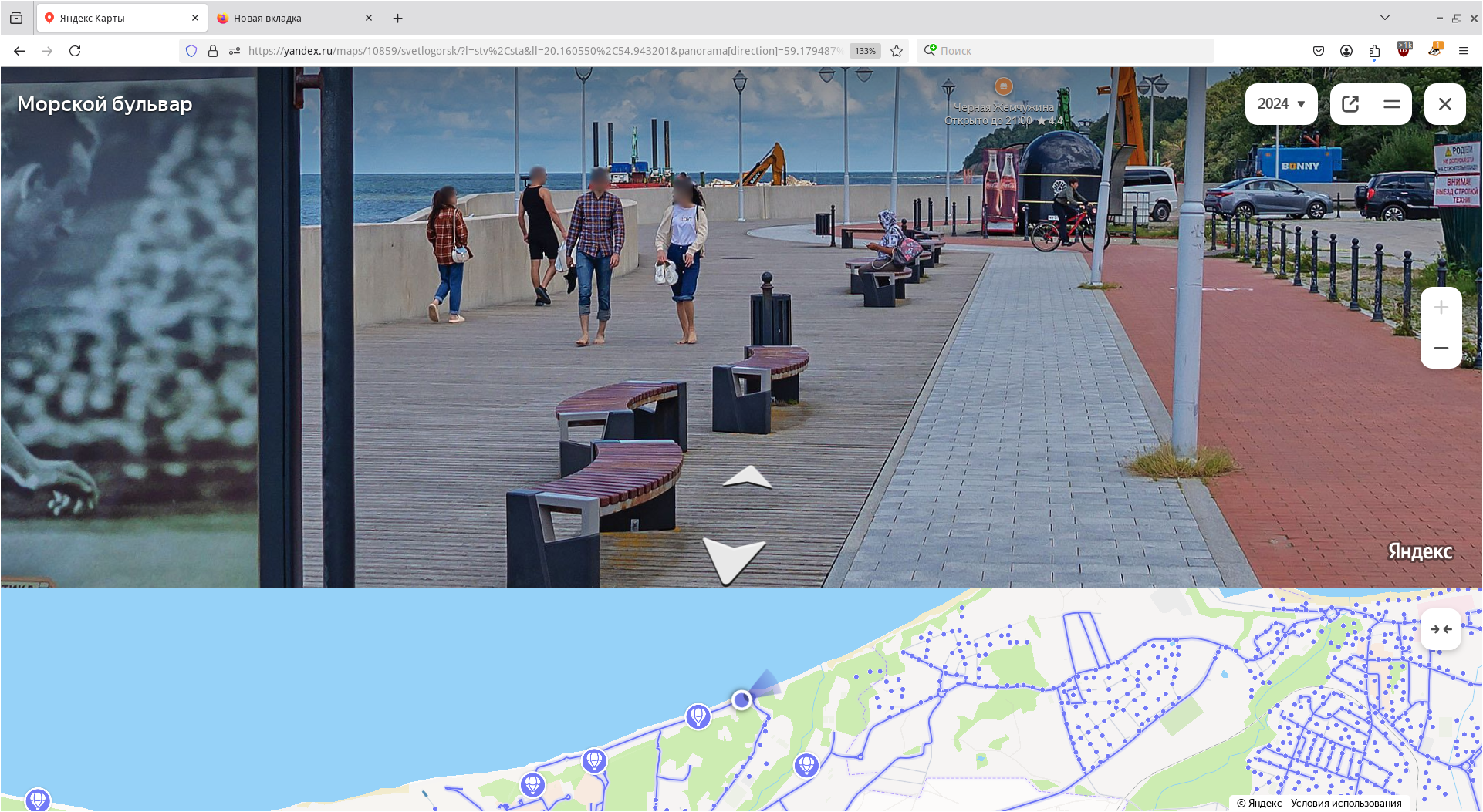The height and width of the screenshot is (812, 1483).
Task: Click the orange place marker above Черная Жемчужина
Action: tap(1003, 86)
